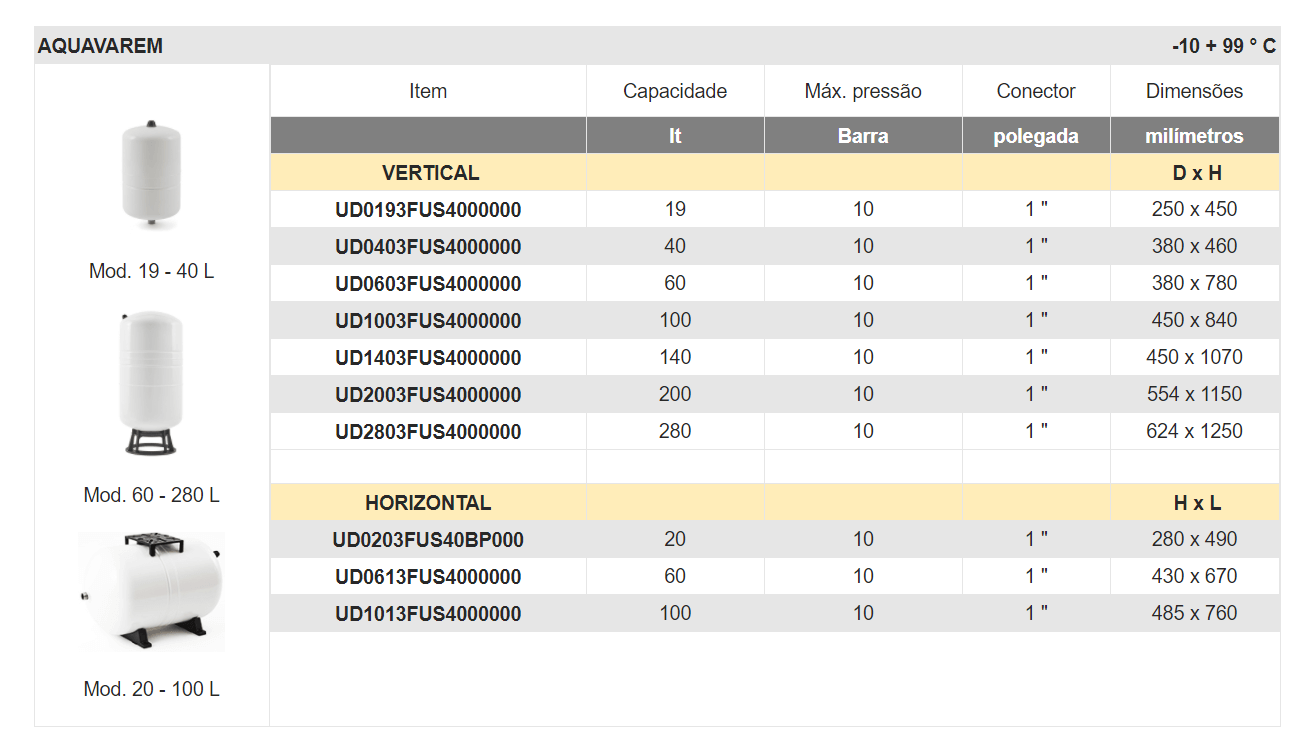The image size is (1311, 746).
Task: Click the small vertical tank image
Action: (x=151, y=176)
